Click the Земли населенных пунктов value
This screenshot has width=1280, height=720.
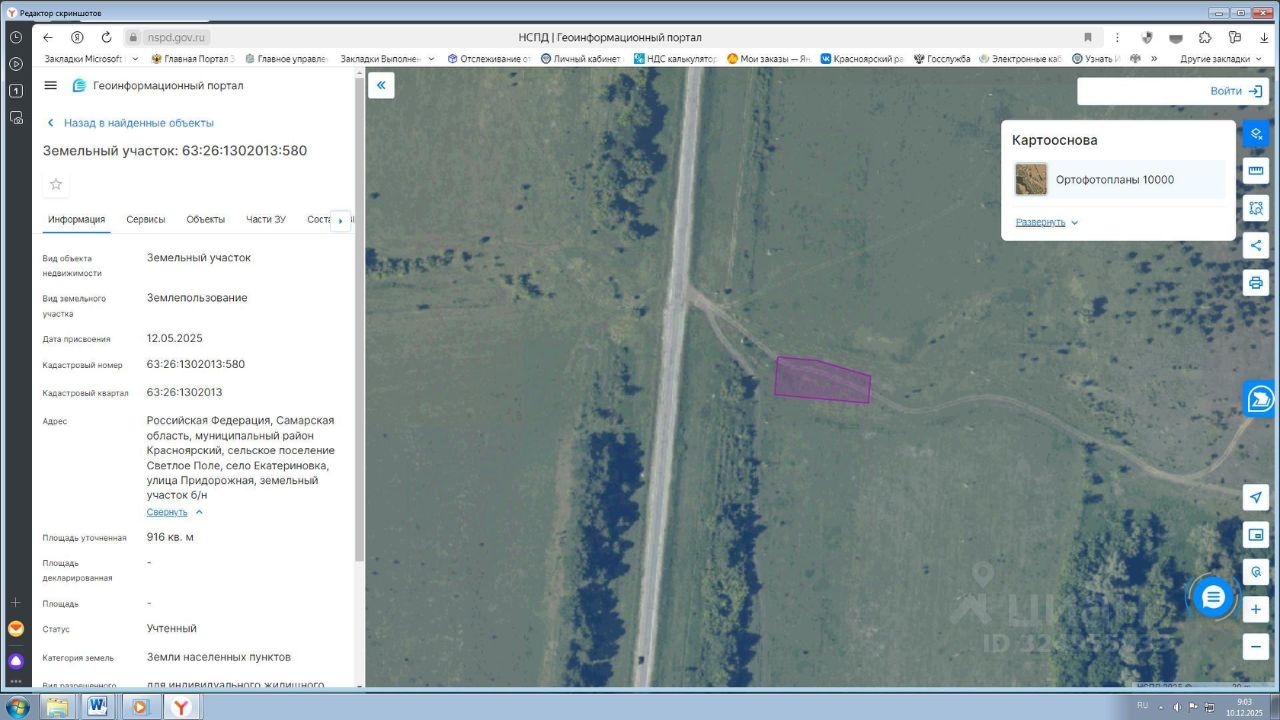click(219, 657)
